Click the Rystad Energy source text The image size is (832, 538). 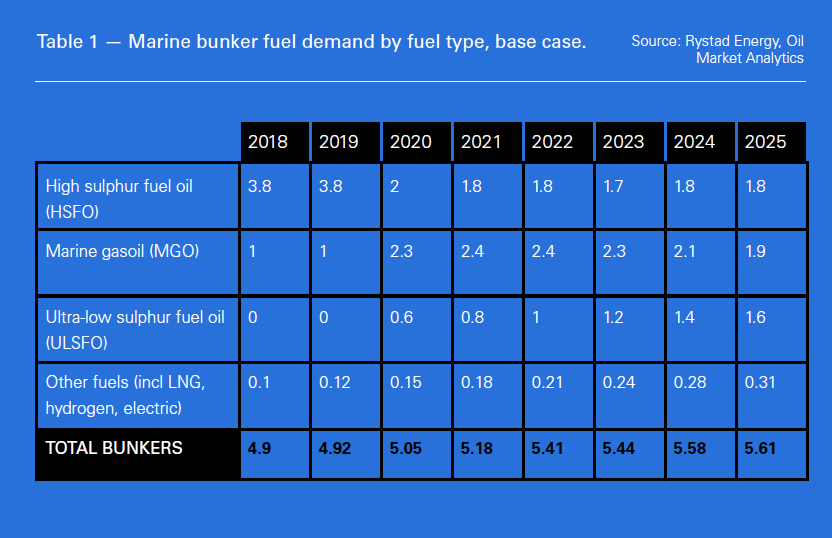pyautogui.click(x=717, y=50)
